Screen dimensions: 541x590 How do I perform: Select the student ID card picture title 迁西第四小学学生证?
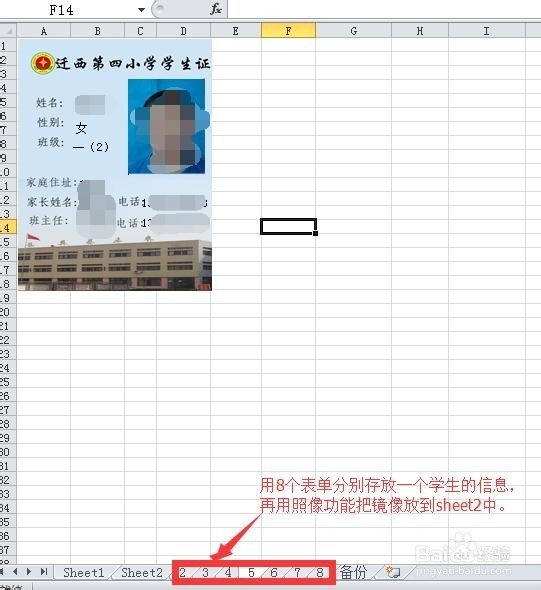[x=133, y=63]
